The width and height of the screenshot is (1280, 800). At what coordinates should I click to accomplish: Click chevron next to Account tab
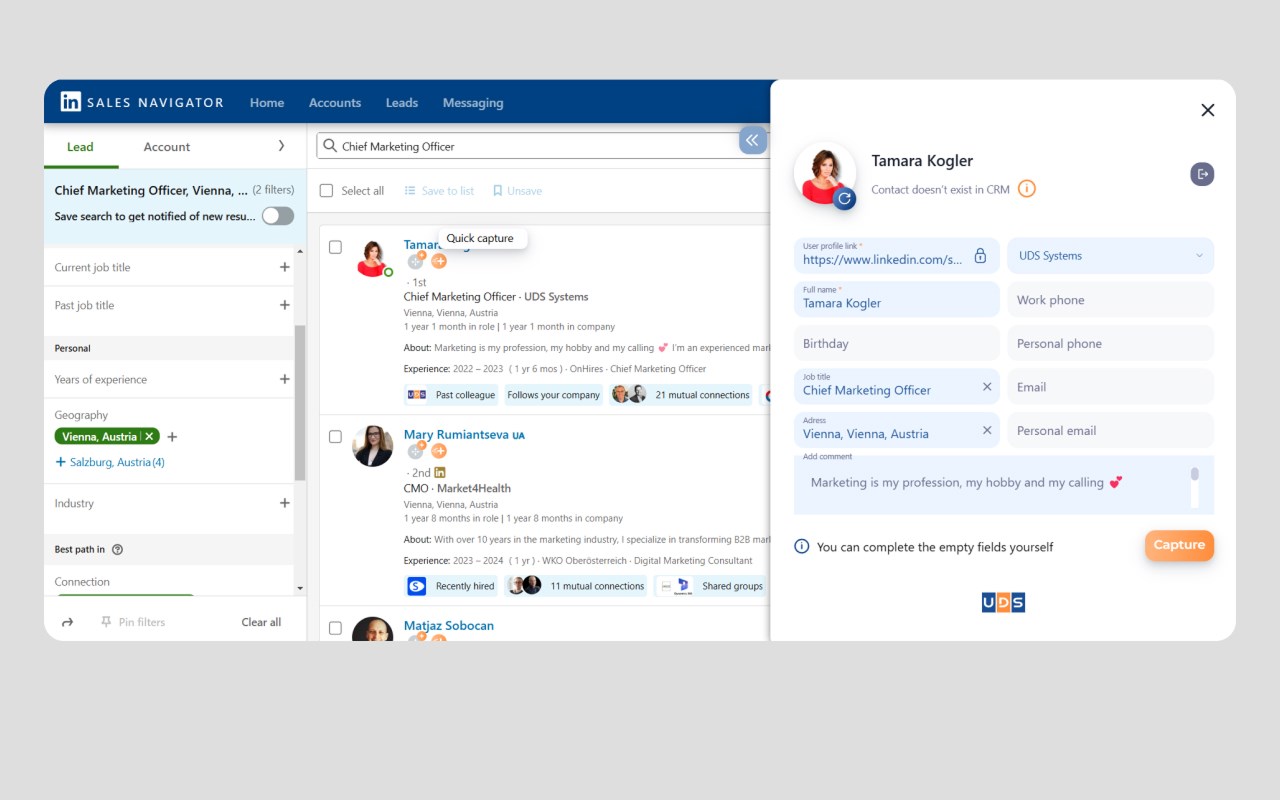click(x=281, y=146)
